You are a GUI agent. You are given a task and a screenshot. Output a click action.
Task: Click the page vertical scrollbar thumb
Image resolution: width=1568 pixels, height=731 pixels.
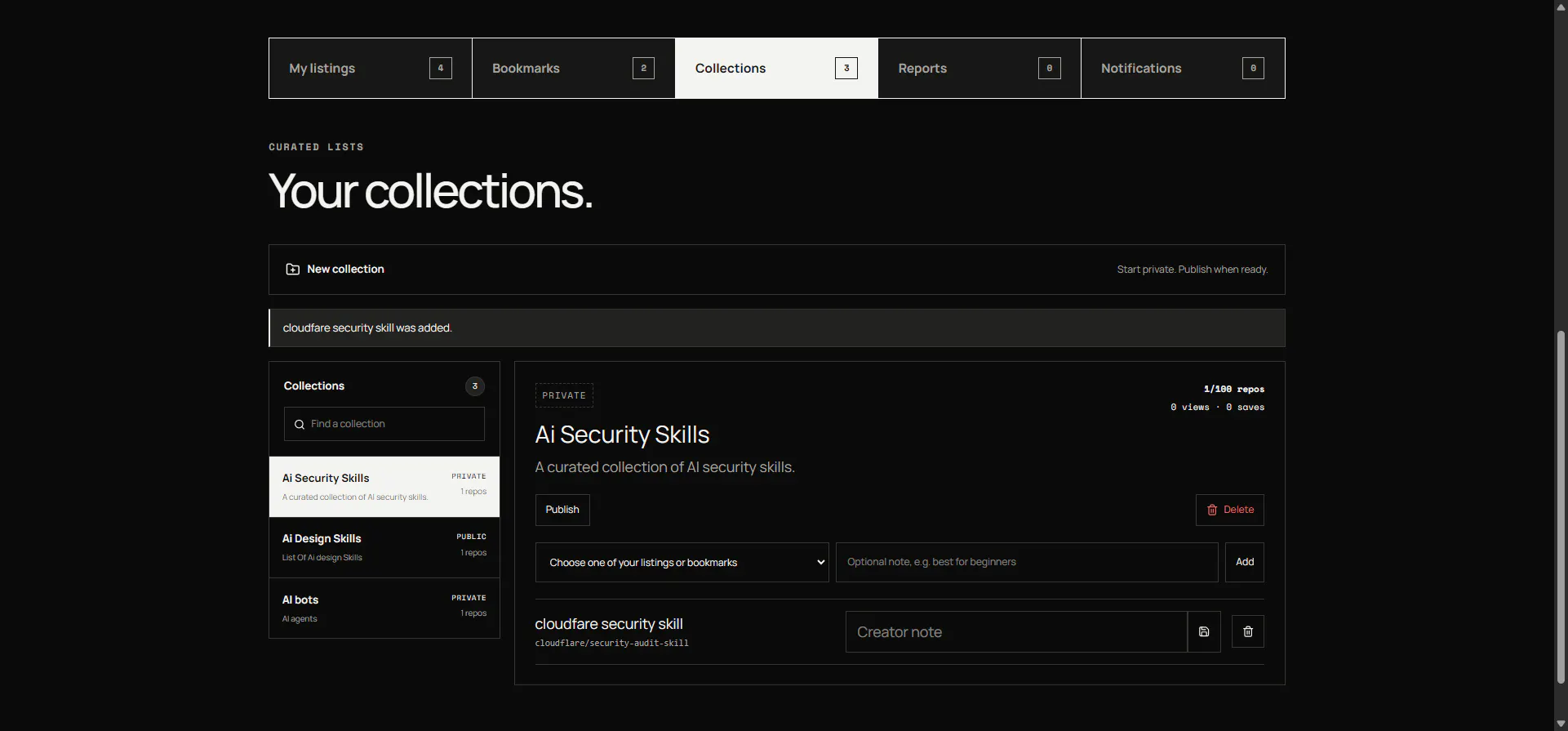pos(1561,506)
